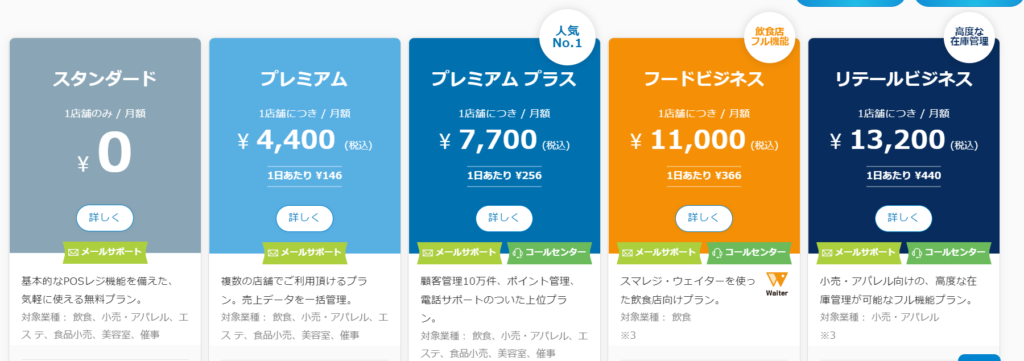The height and width of the screenshot is (361, 1024).
Task: Open 詳しく details for プレミアム プラス plan
Action: [504, 218]
